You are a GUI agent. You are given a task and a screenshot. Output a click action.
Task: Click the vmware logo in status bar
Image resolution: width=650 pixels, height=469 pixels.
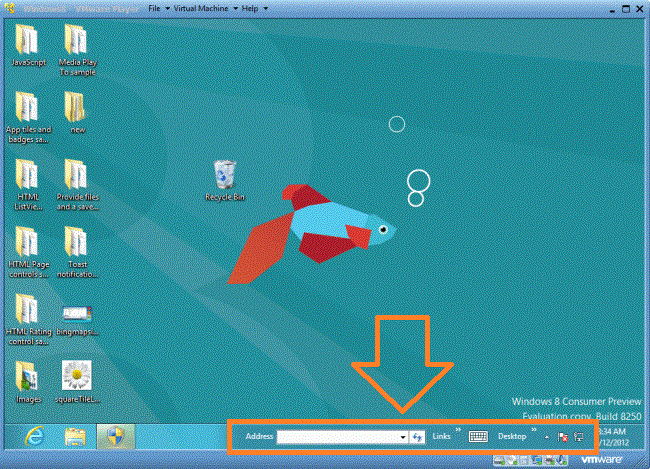601,459
